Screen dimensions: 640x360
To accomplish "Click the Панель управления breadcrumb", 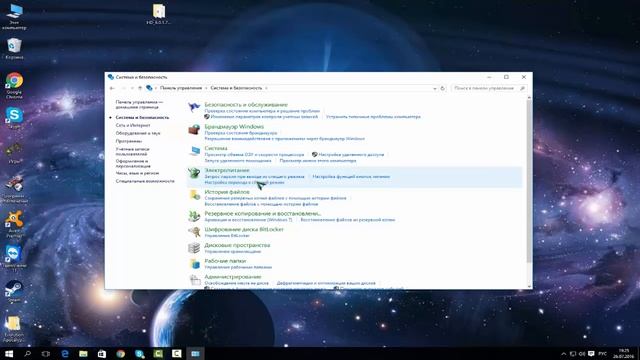I will pos(181,88).
